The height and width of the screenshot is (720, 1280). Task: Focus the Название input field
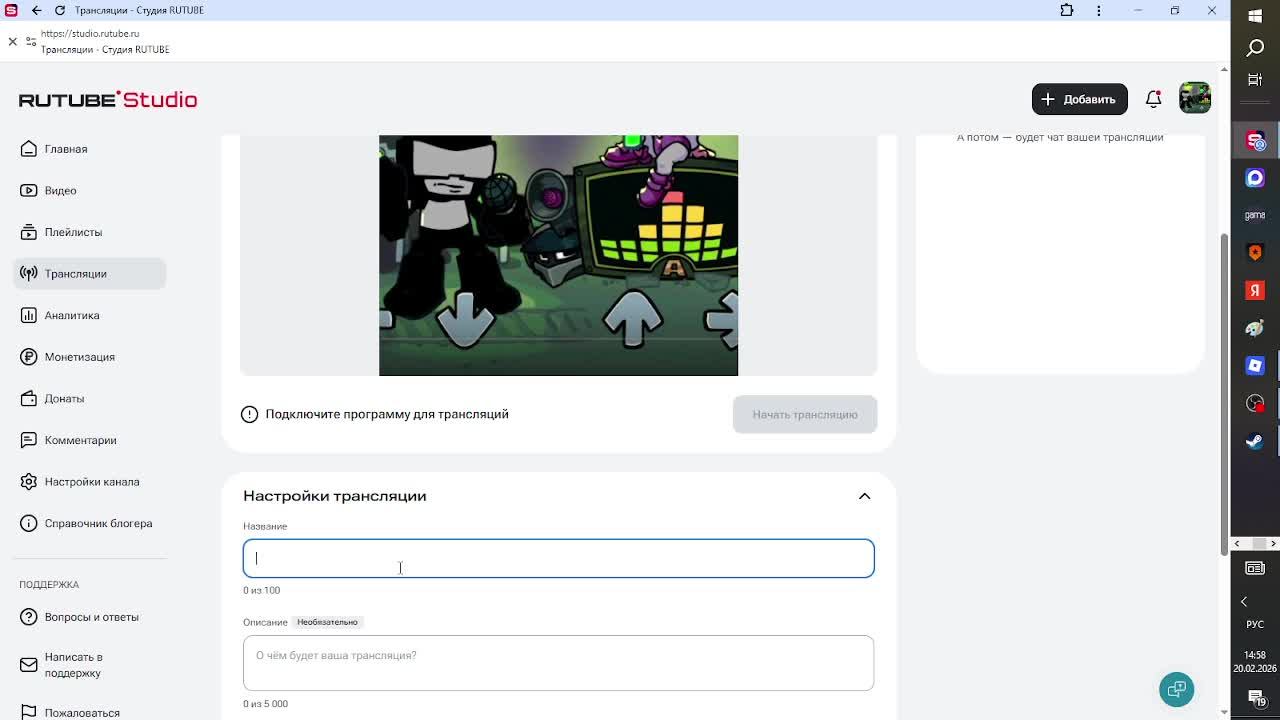tap(558, 558)
